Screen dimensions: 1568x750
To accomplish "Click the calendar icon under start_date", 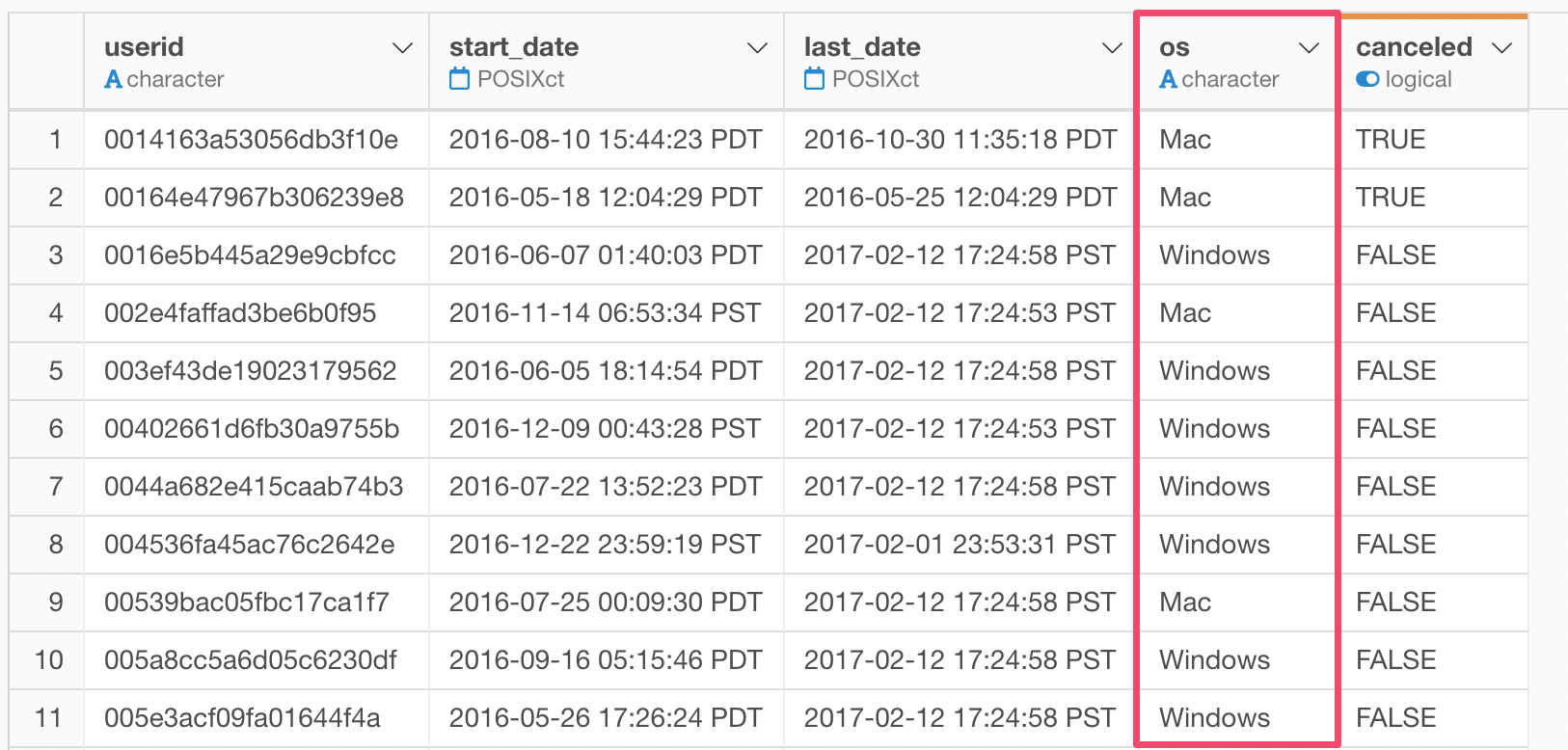I will [459, 79].
